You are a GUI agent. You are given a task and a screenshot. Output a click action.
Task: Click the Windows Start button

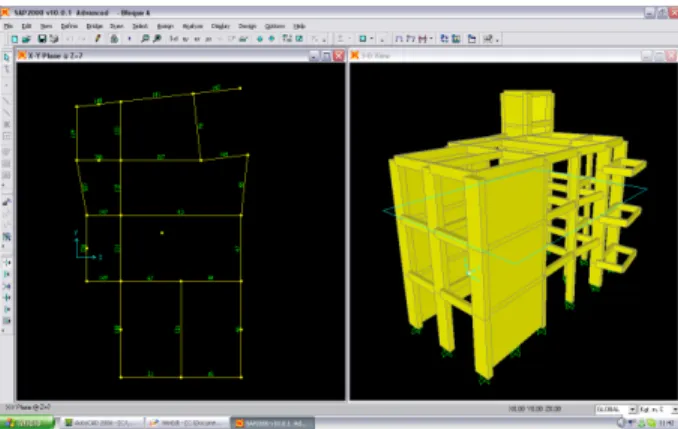[x=27, y=423]
